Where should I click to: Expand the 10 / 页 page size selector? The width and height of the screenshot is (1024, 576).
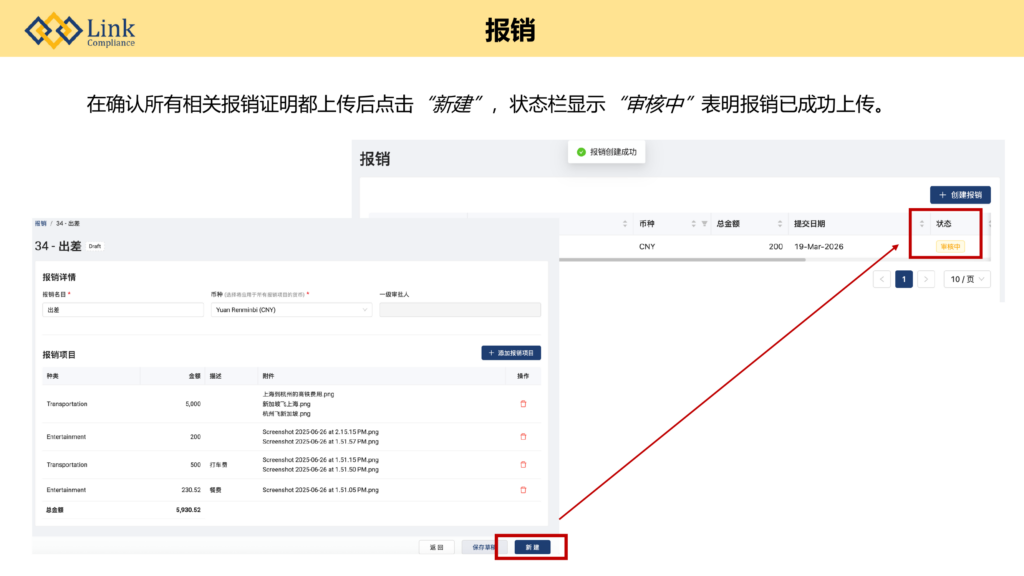967,279
